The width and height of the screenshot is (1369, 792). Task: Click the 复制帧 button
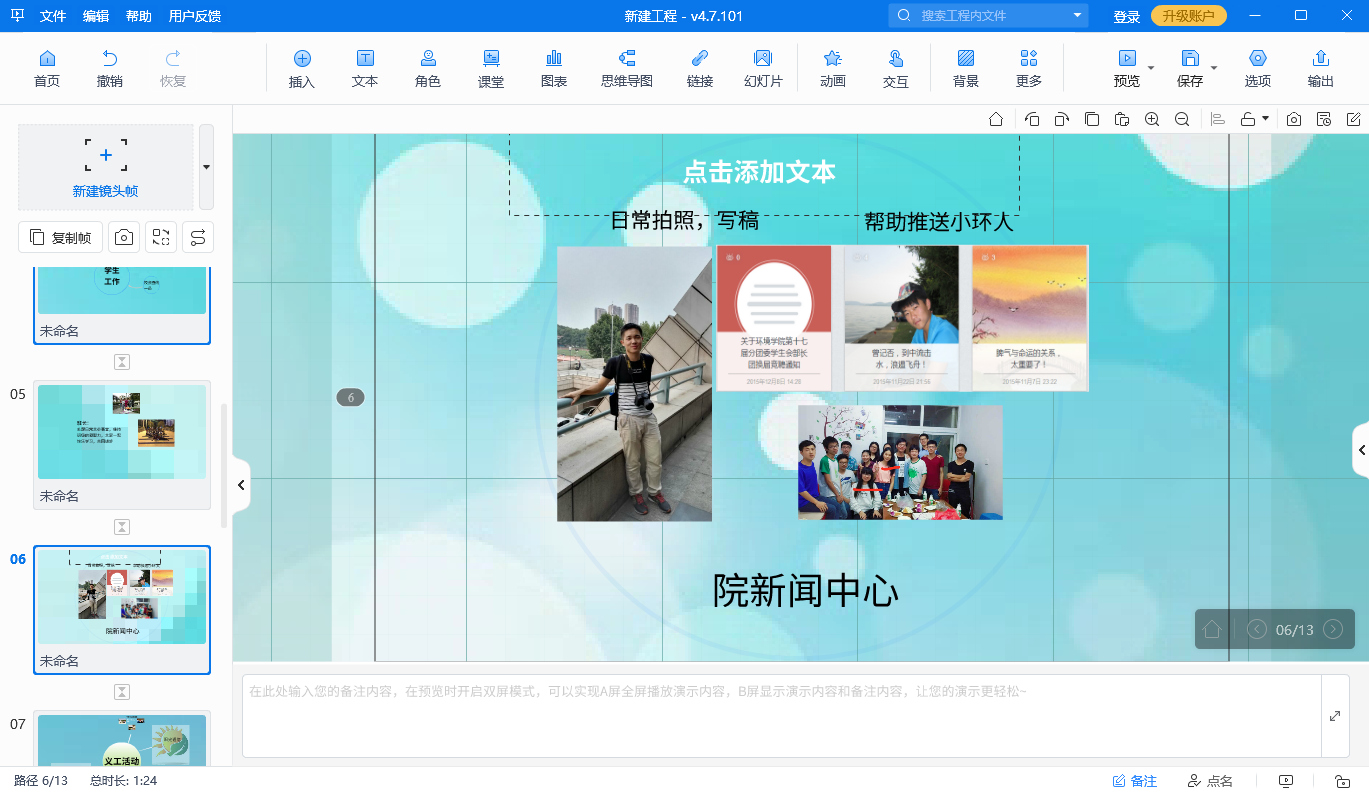click(x=60, y=237)
